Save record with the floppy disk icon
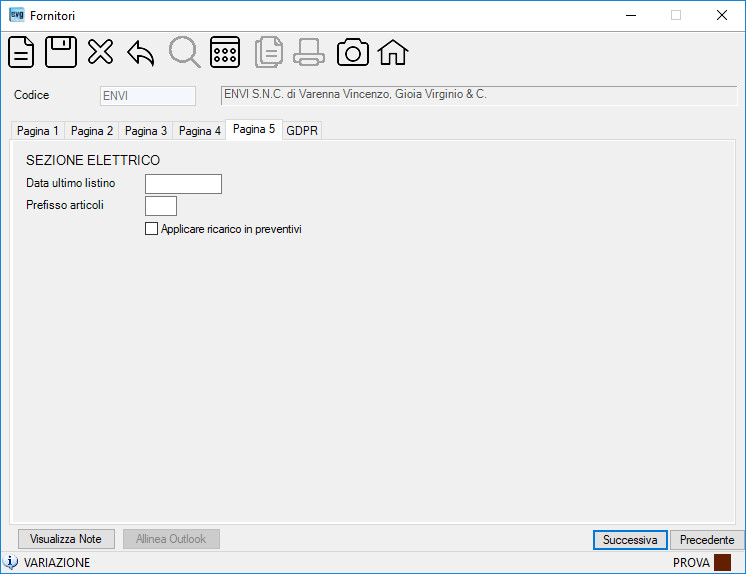The width and height of the screenshot is (746, 574). pos(61,52)
